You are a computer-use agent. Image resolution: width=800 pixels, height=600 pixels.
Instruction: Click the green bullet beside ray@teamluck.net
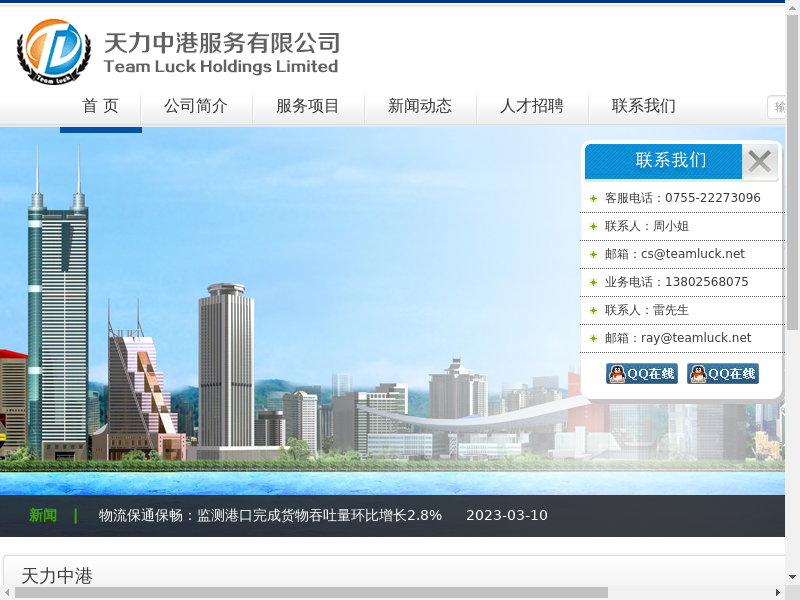point(593,339)
